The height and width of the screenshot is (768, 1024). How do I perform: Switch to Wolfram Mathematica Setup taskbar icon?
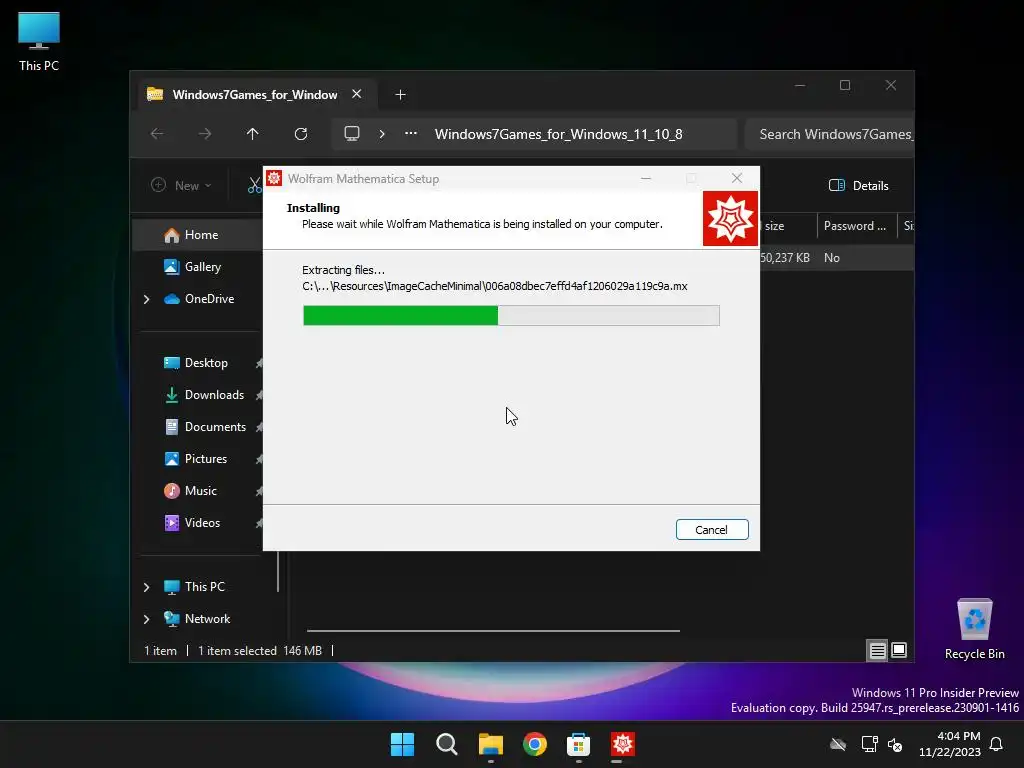623,744
